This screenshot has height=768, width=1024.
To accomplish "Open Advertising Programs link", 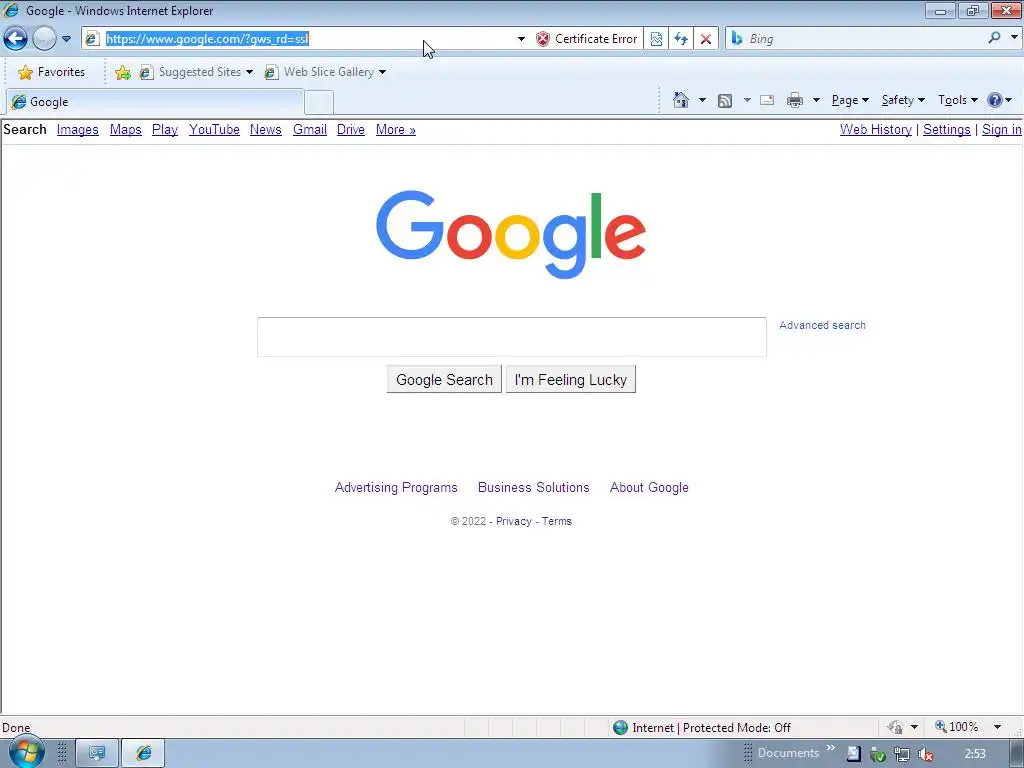I will point(396,487).
